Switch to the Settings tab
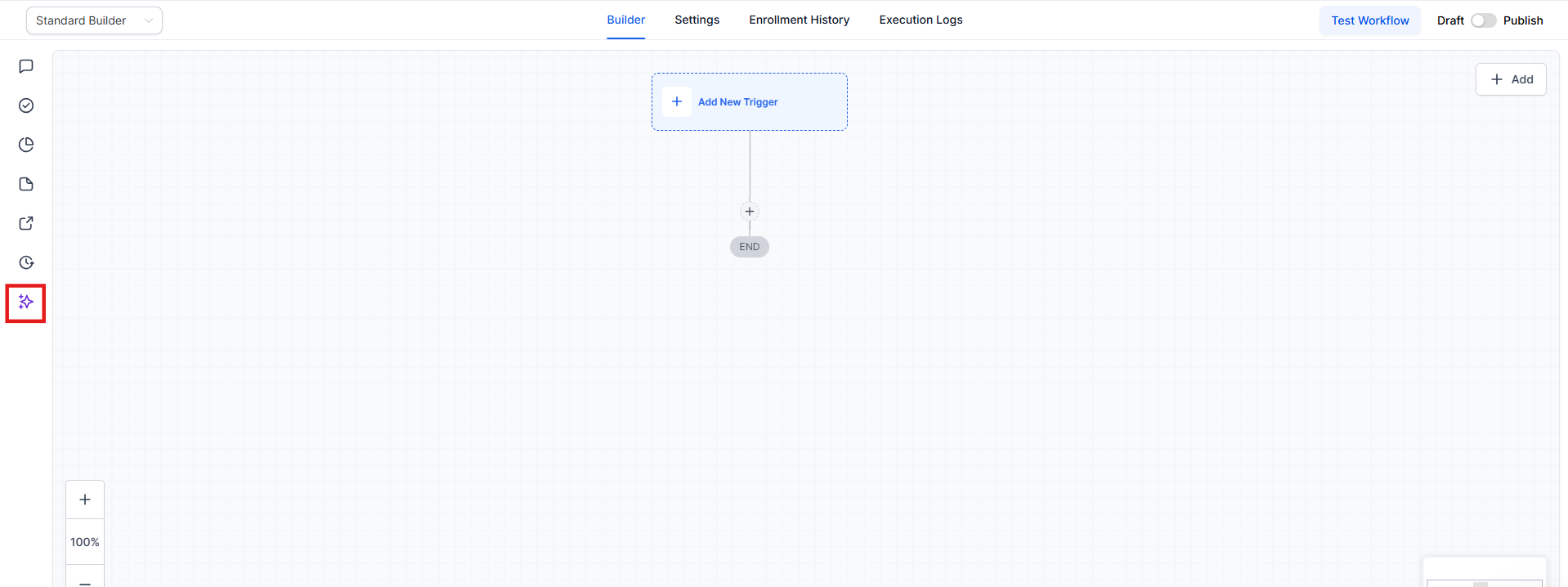Image resolution: width=1568 pixels, height=587 pixels. point(697,20)
